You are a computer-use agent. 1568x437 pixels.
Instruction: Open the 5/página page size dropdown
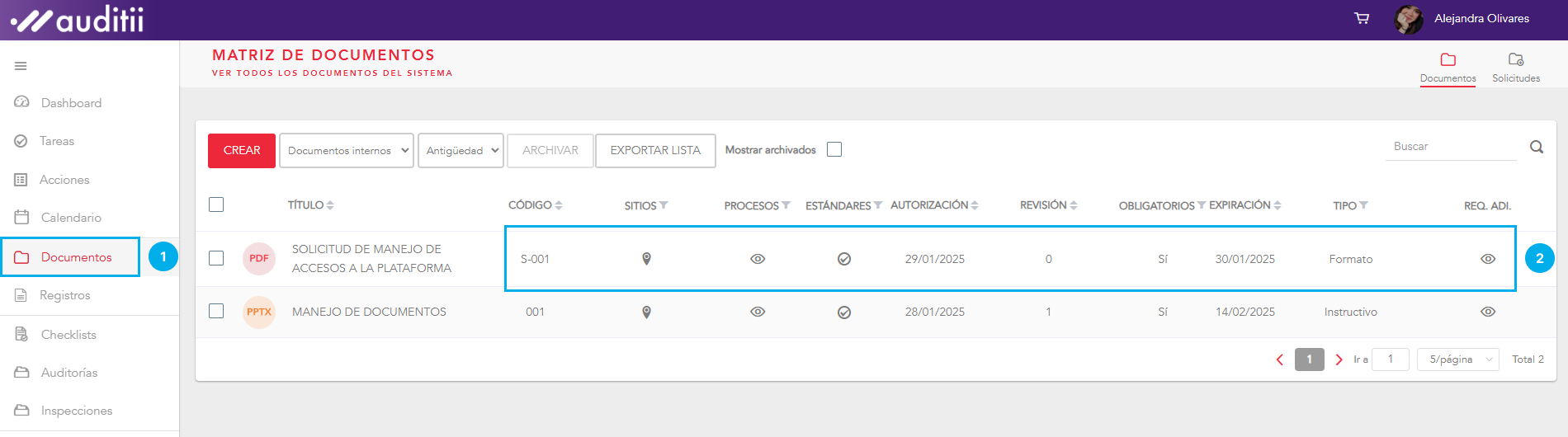point(1457,359)
